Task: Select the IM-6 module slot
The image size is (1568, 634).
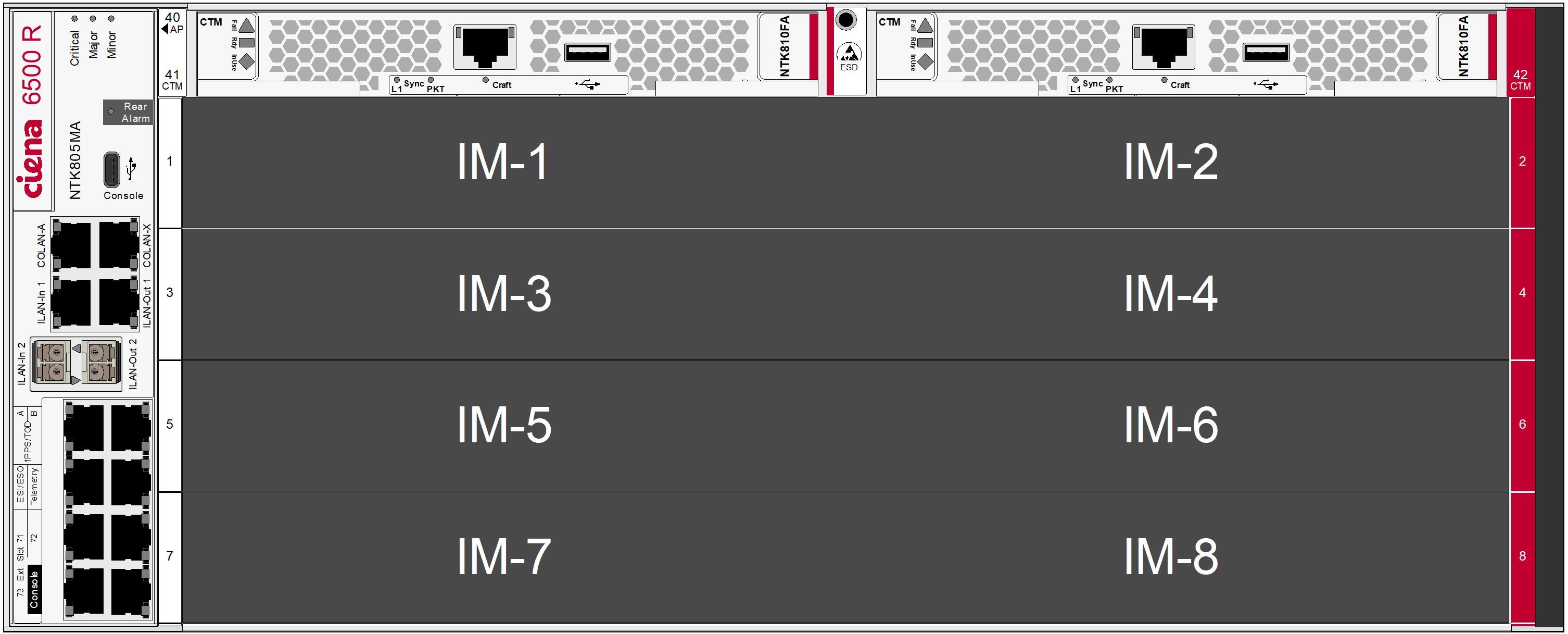Action: pos(1170,425)
